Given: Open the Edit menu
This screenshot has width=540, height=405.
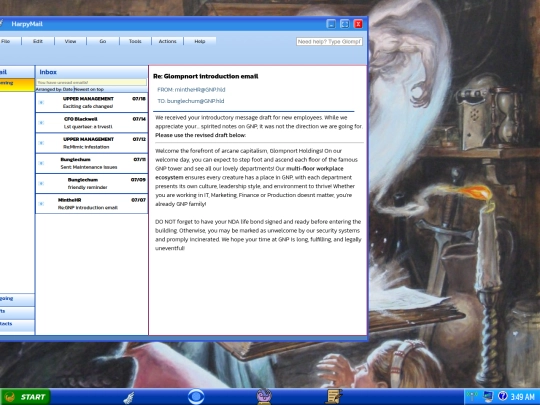Looking at the screenshot, I should pyautogui.click(x=38, y=41).
